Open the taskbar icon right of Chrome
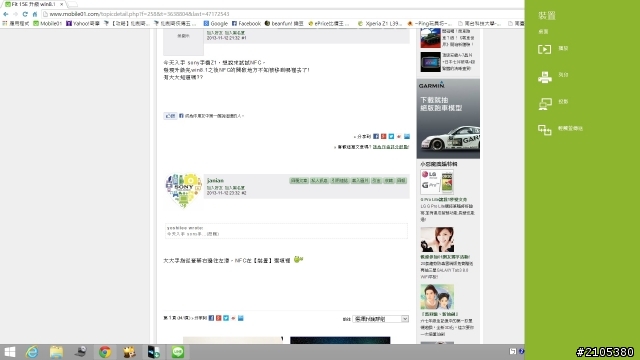 [x=129, y=352]
